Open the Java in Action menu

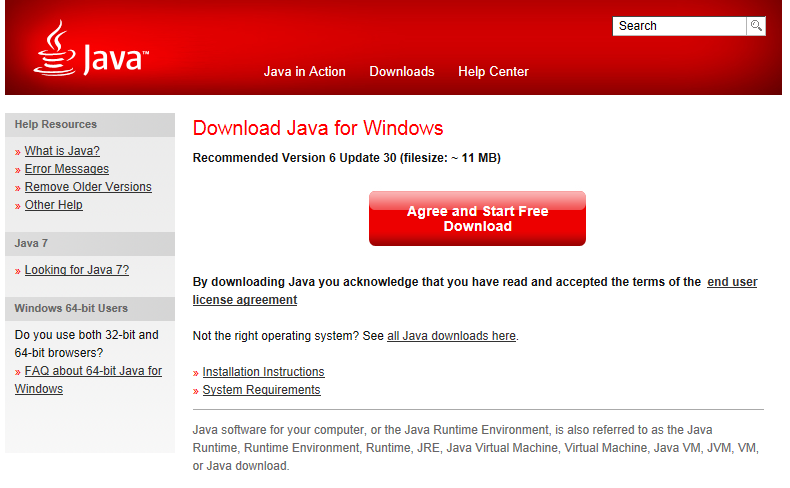(304, 72)
